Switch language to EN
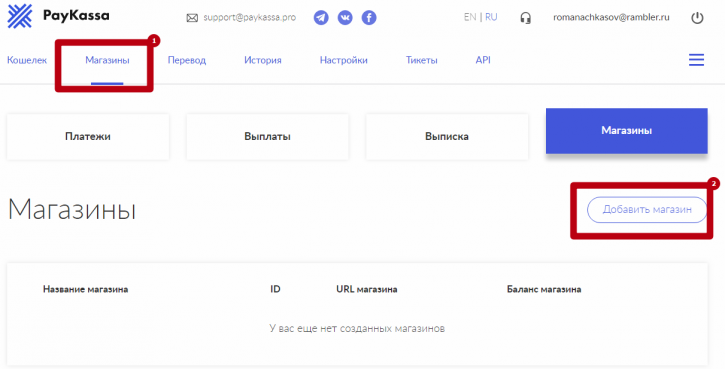Viewport: 725px width, 369px height. (x=470, y=17)
